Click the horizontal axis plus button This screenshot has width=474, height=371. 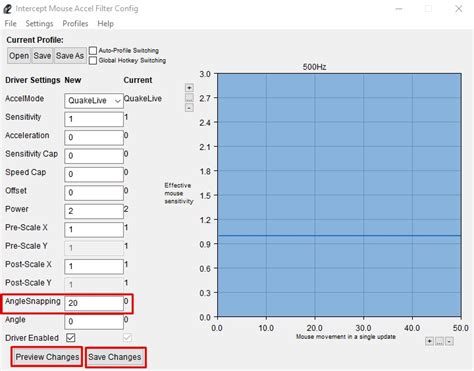429,341
